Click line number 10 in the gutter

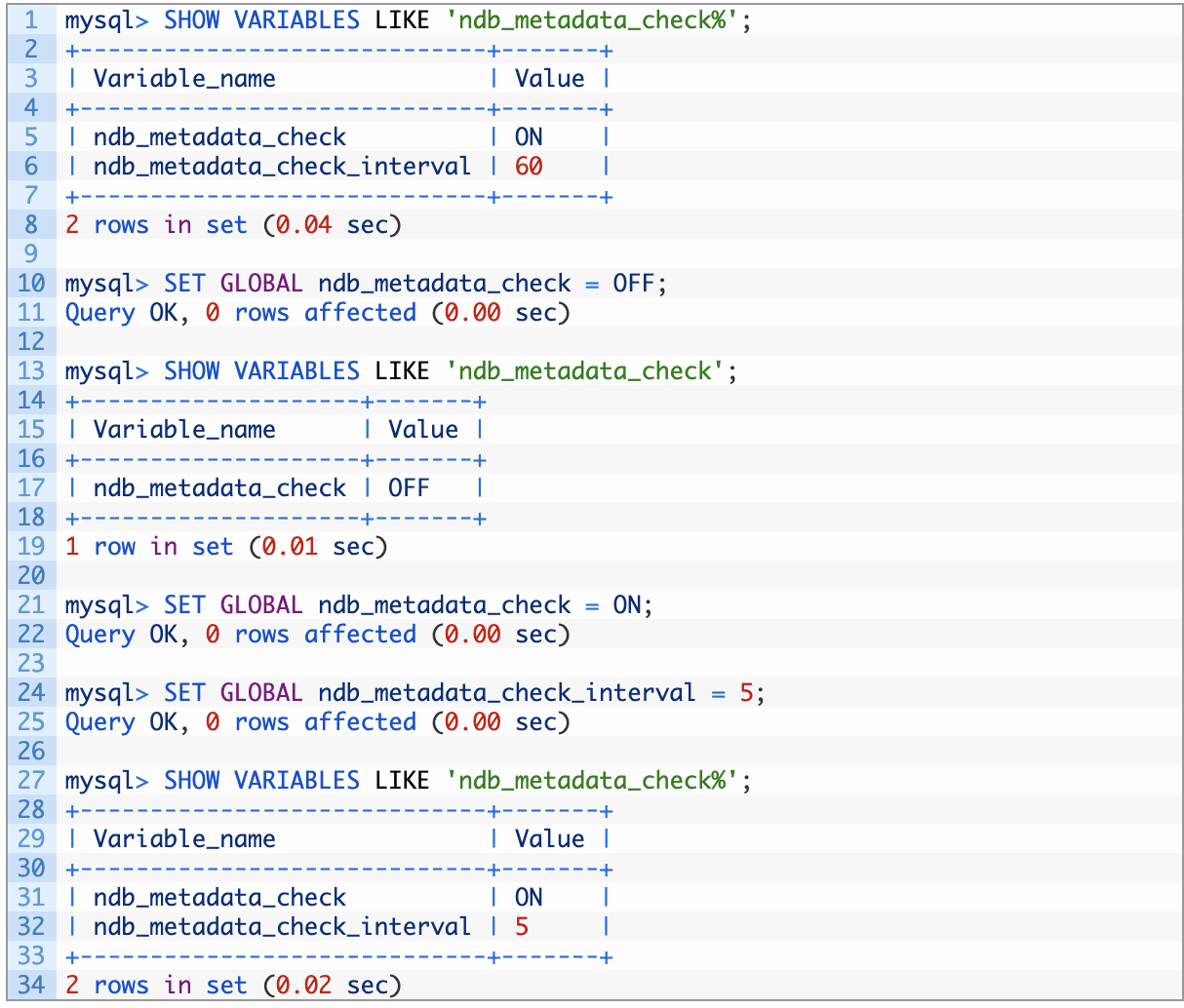pyautogui.click(x=31, y=284)
